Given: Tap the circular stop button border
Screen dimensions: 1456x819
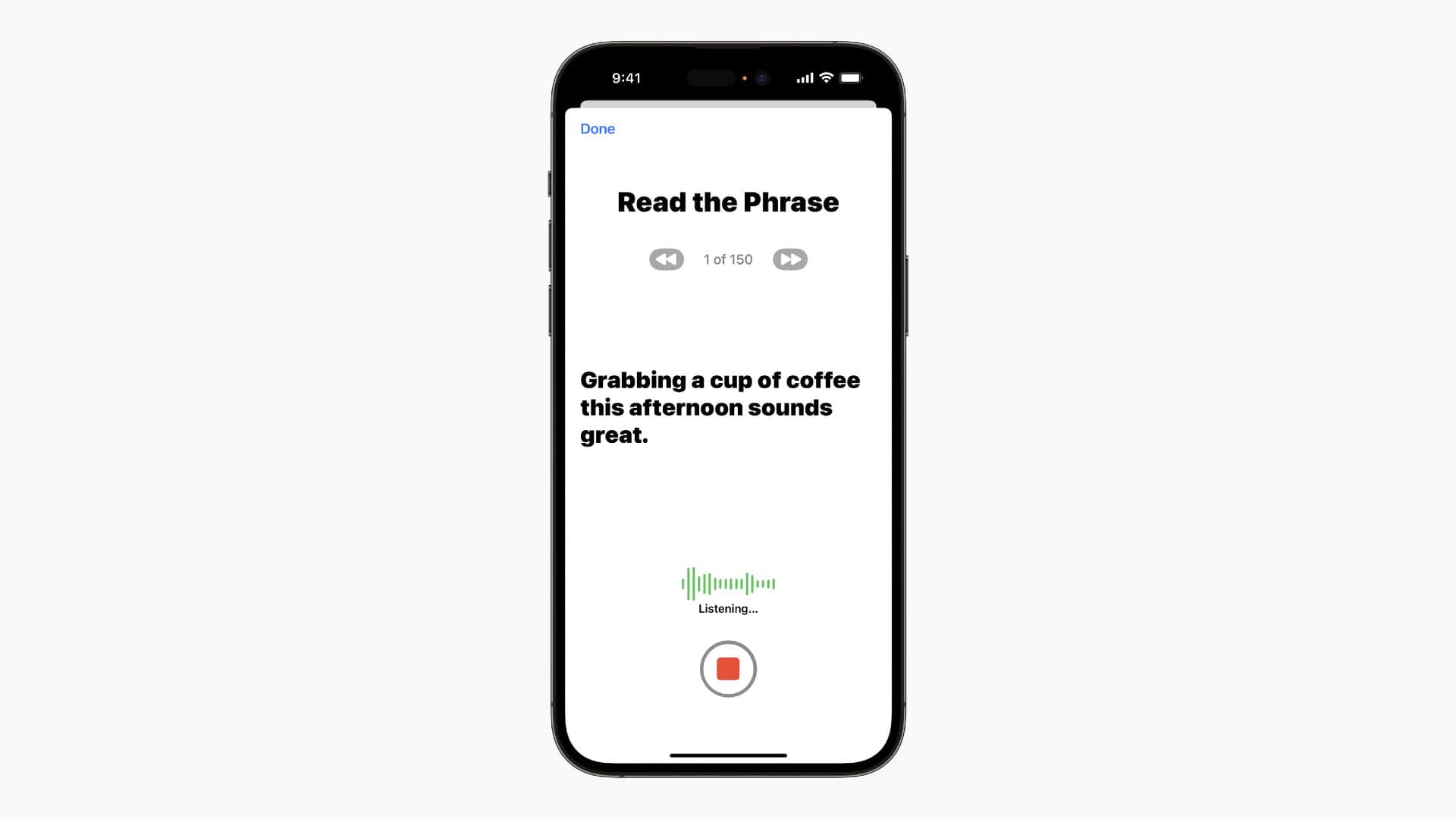Looking at the screenshot, I should coord(728,668).
